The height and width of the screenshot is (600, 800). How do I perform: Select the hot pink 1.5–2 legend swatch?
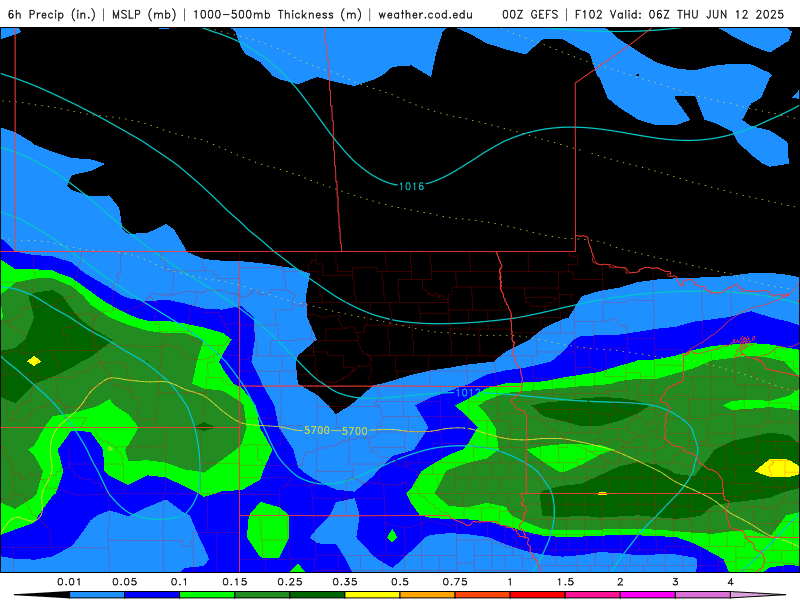pos(593,595)
